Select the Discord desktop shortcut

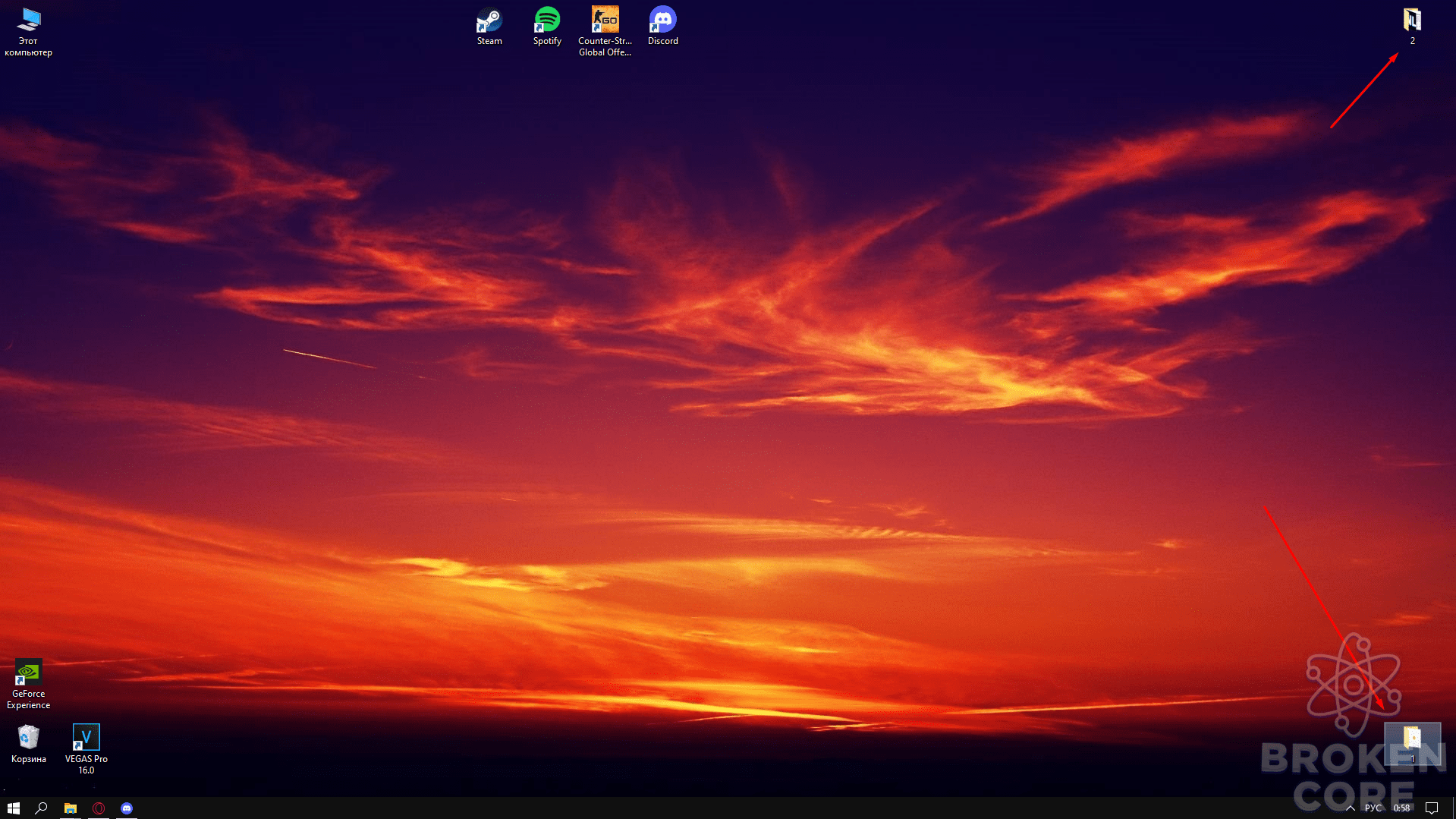(662, 27)
